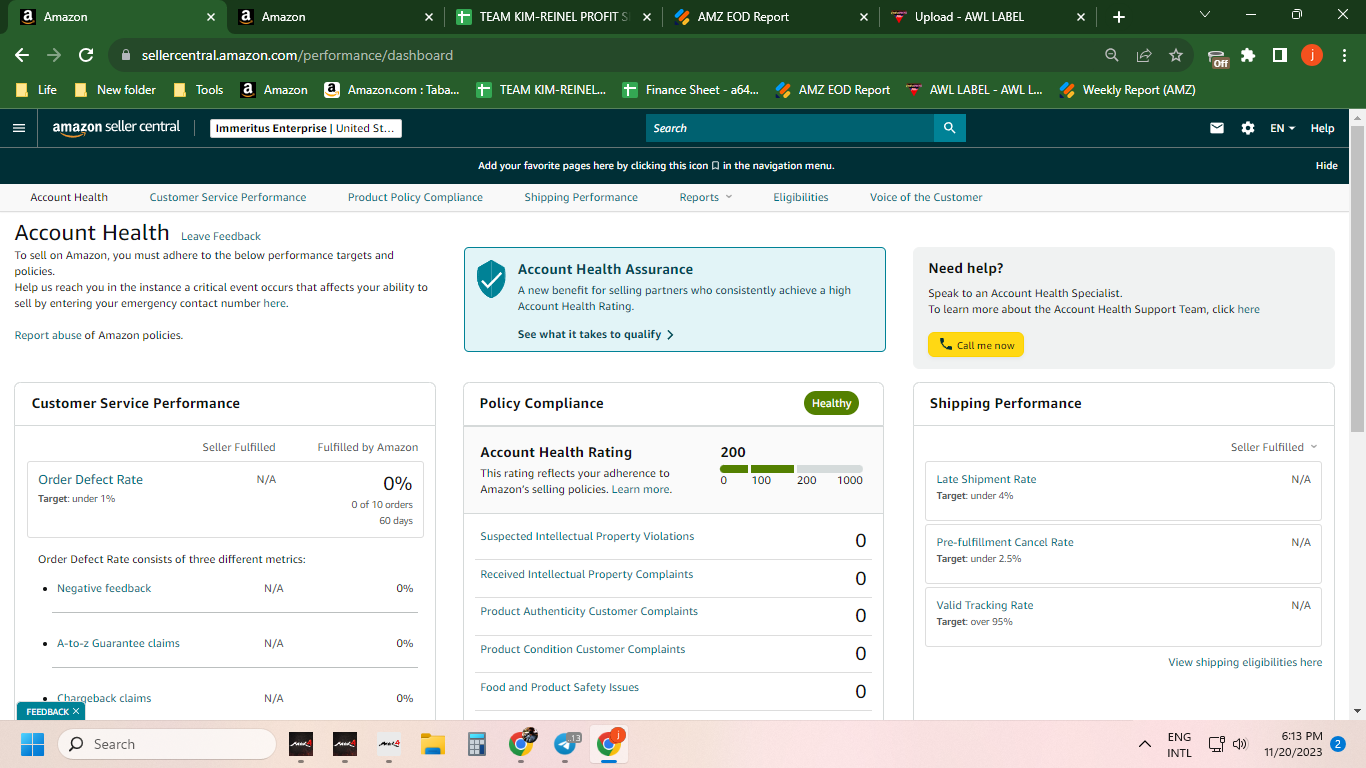The width and height of the screenshot is (1366, 768).
Task: Open the calculator app on the taskbar
Action: 476,744
